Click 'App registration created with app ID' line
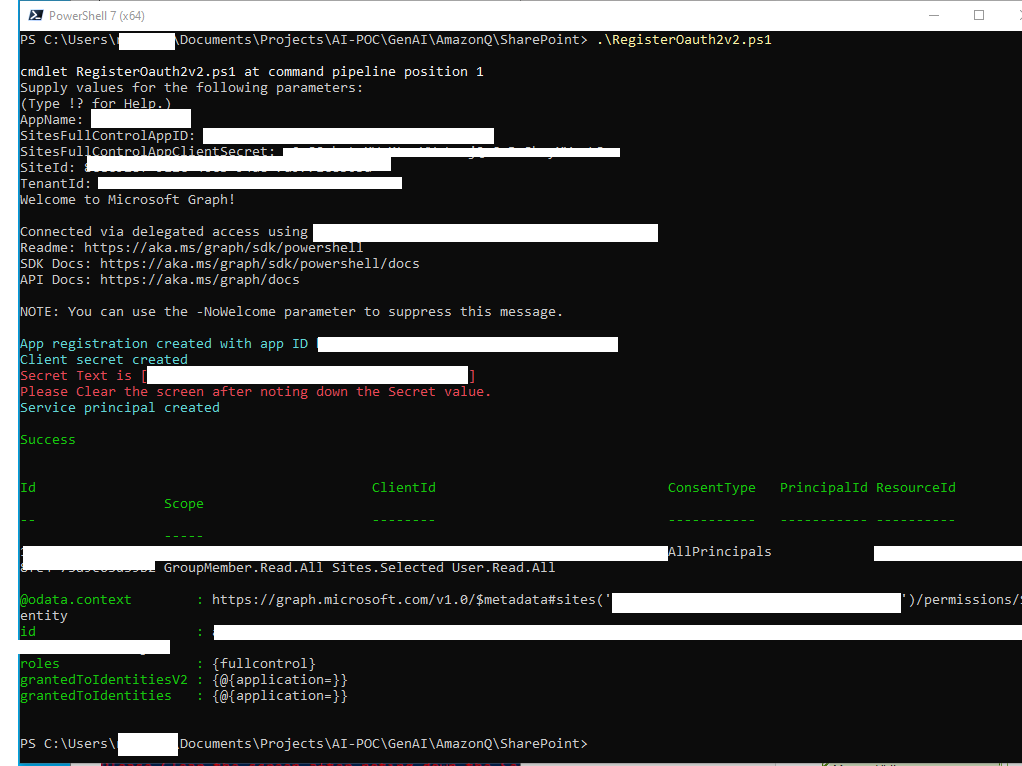 (164, 344)
